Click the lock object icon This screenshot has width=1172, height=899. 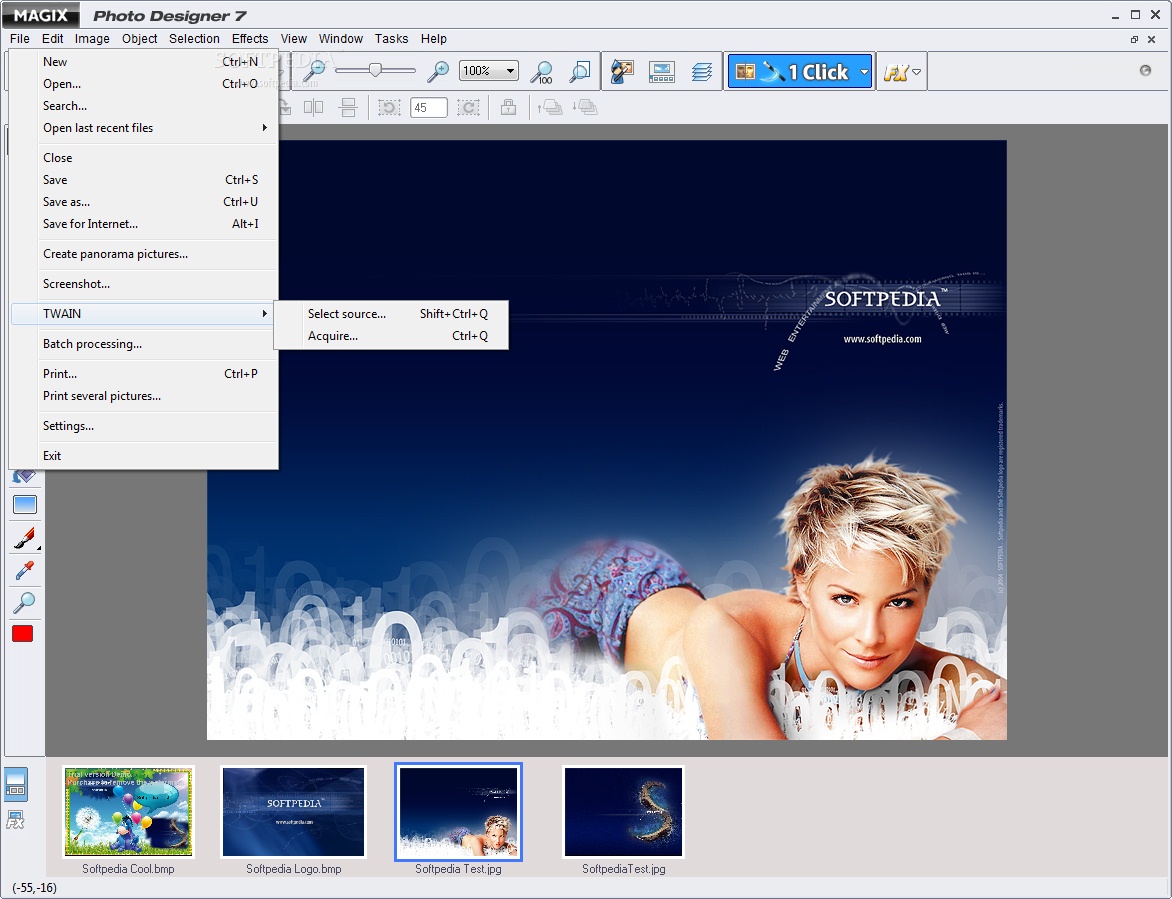click(508, 108)
